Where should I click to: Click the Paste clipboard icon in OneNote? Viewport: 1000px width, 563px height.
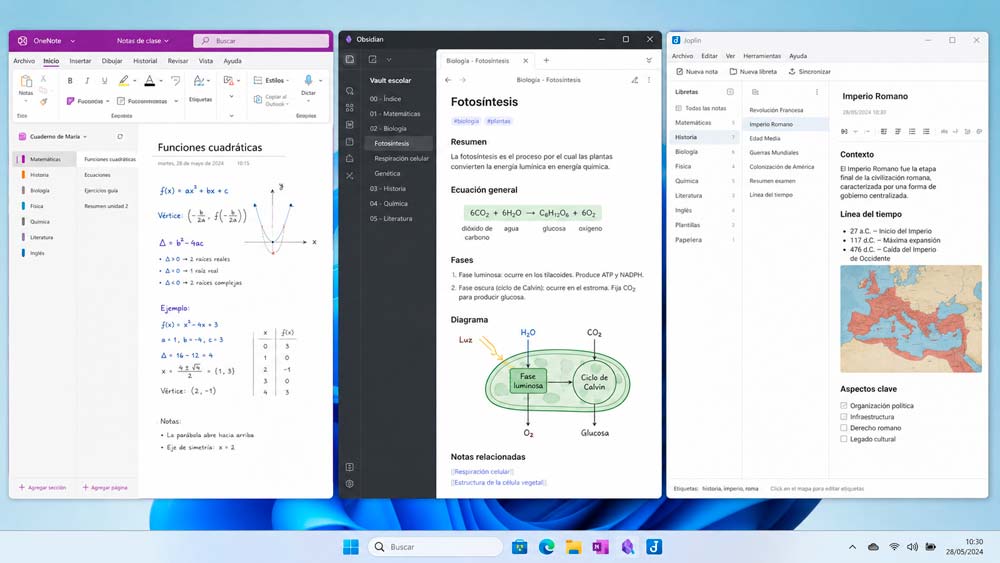click(26, 82)
